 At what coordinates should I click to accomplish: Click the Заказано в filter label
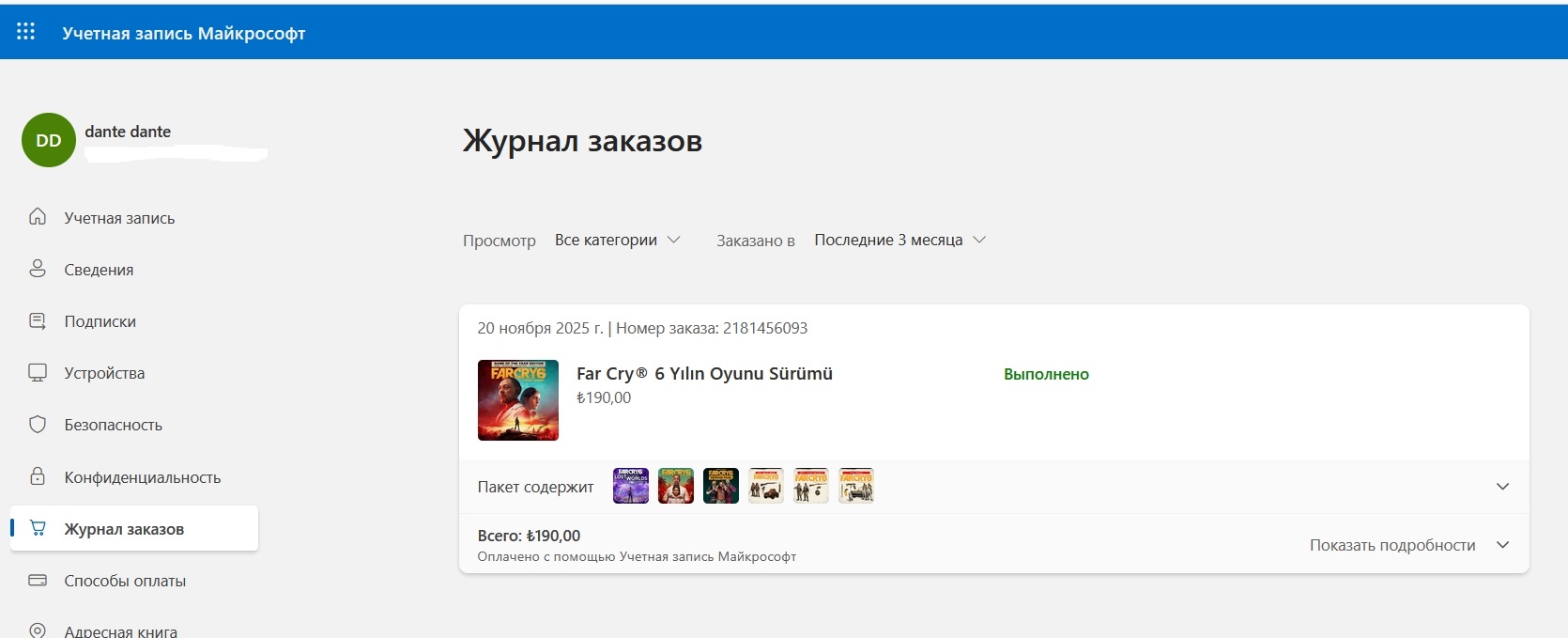756,241
